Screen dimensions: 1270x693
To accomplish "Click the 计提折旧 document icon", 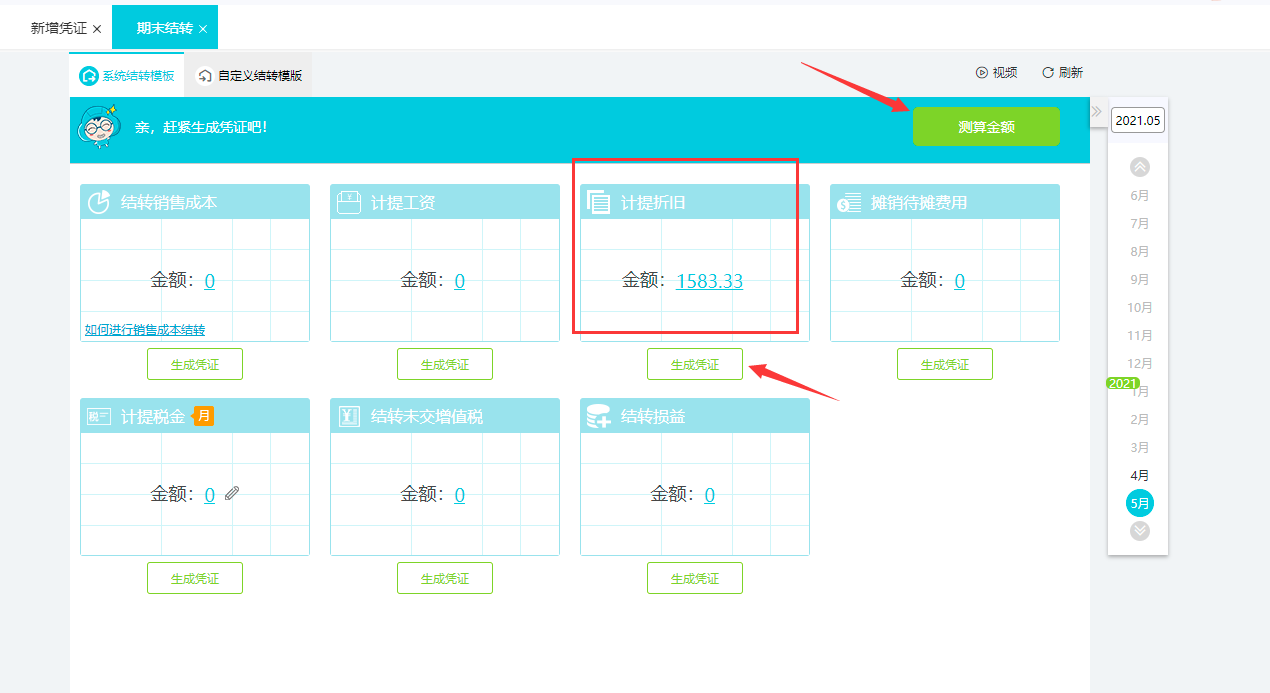I will [597, 200].
